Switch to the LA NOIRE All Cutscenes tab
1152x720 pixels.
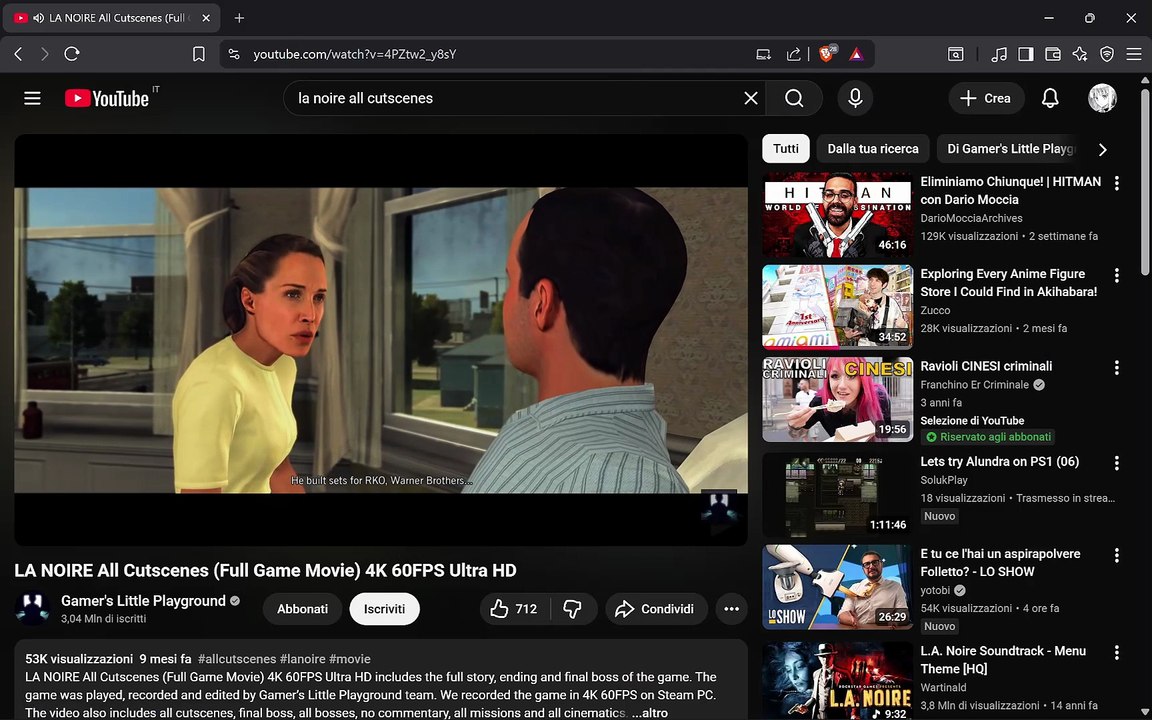(112, 18)
